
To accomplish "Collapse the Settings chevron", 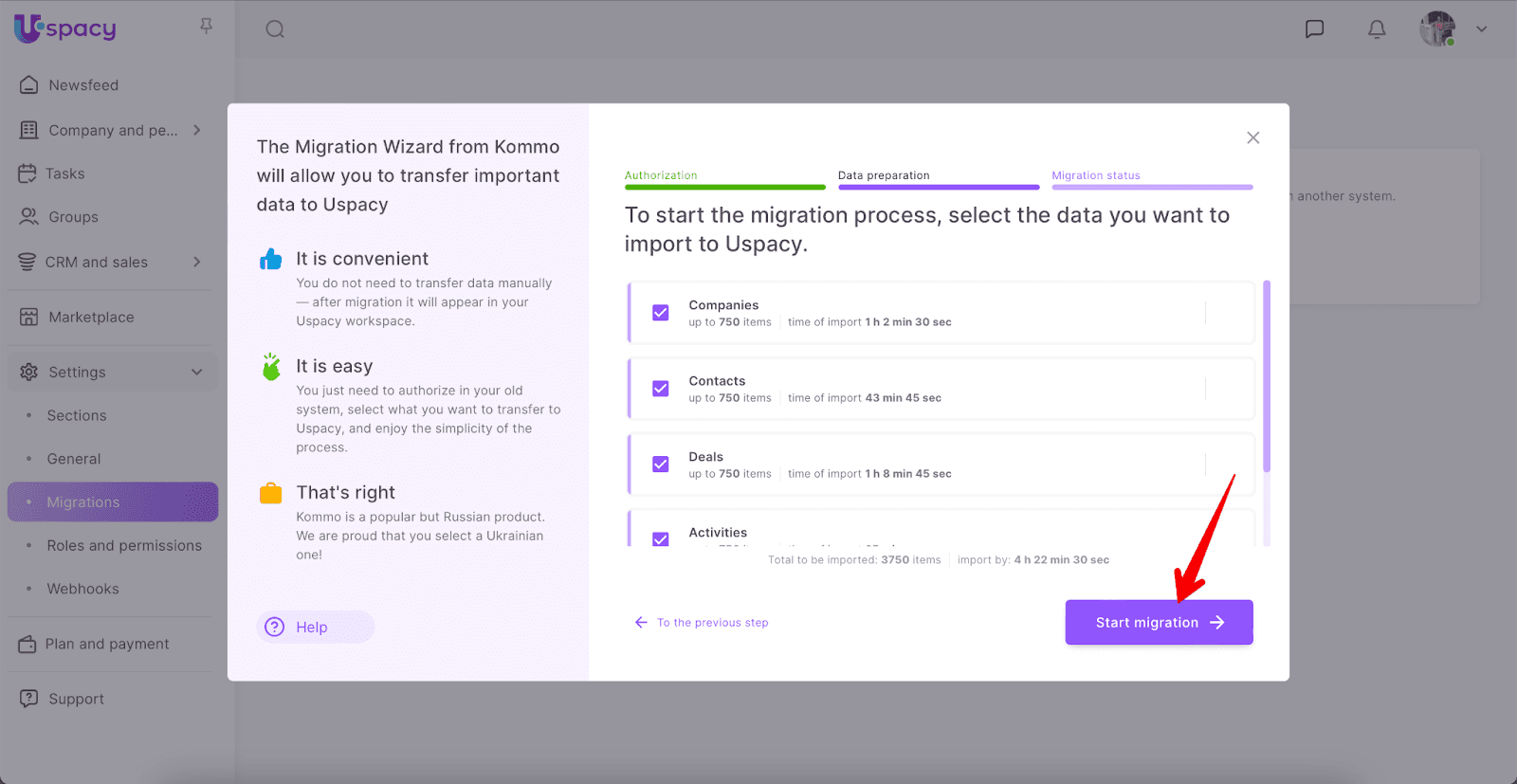I will click(197, 372).
